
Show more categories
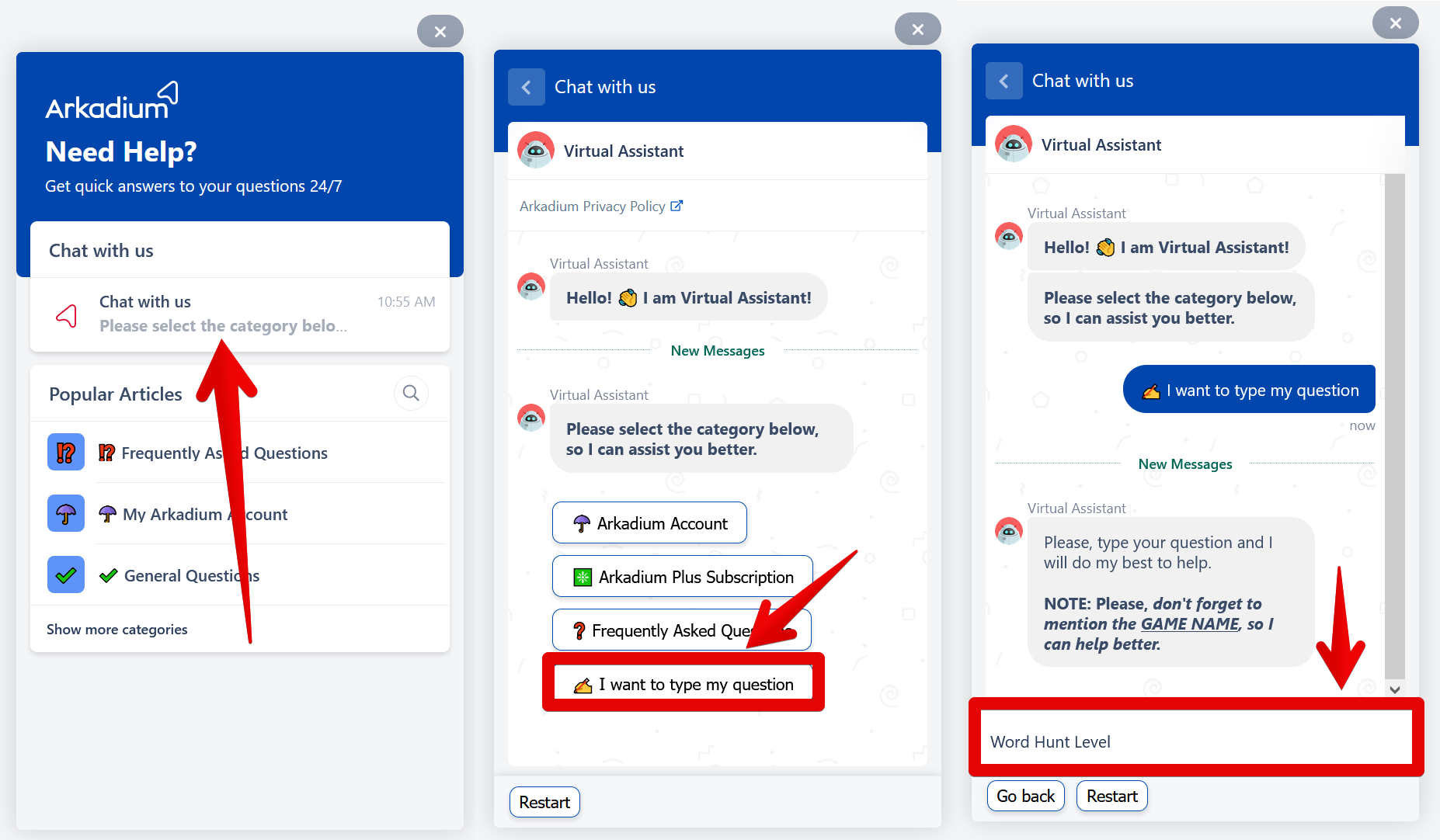point(117,630)
